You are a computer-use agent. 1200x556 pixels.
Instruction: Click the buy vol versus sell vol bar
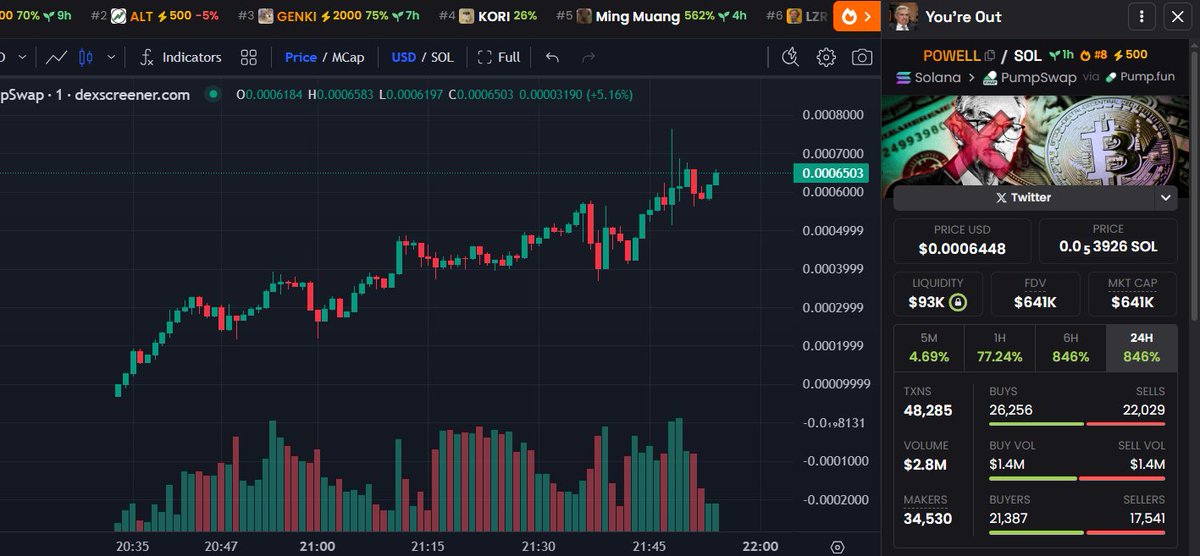click(x=1077, y=479)
